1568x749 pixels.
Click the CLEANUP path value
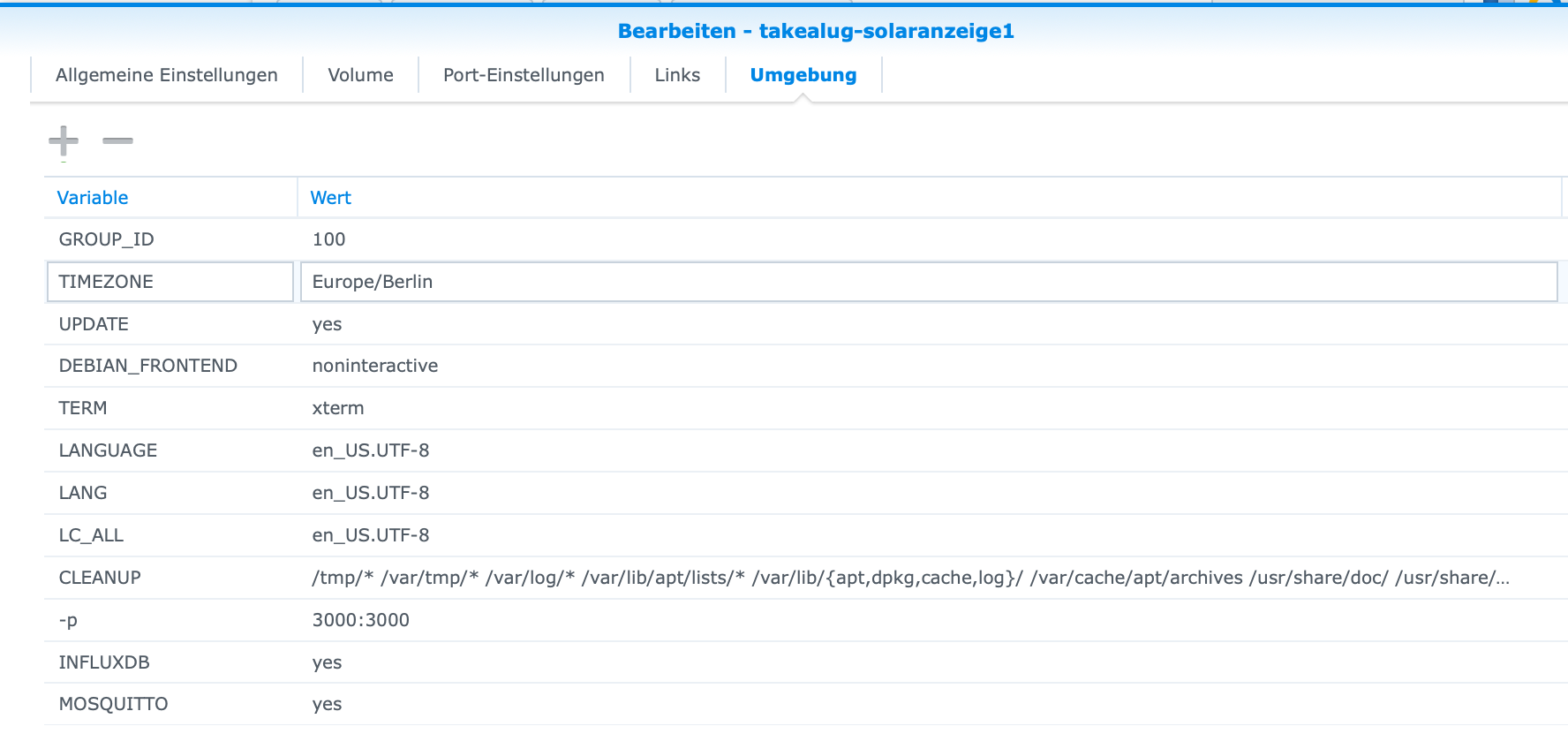point(909,578)
